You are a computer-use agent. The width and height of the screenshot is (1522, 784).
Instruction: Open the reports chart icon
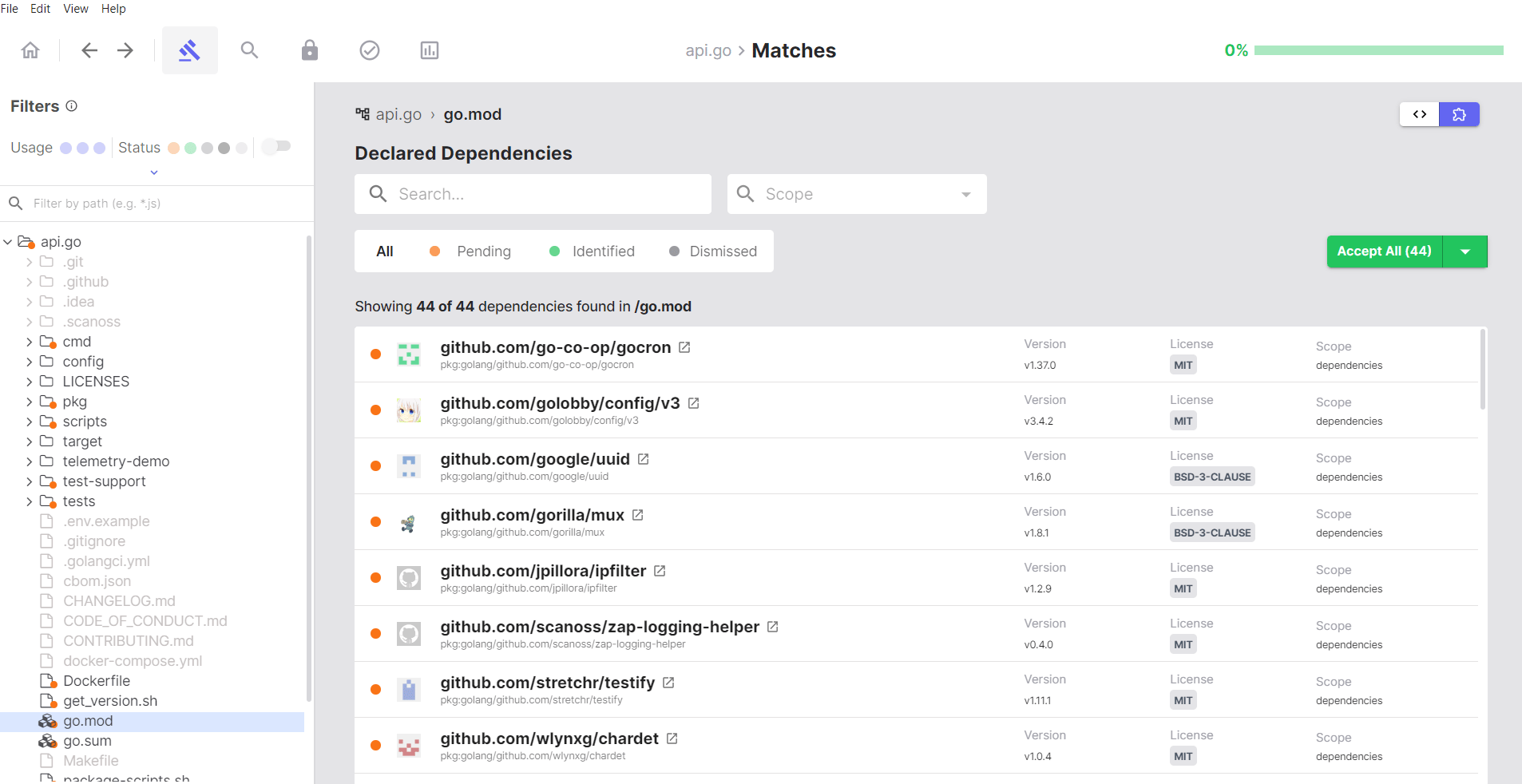(x=430, y=50)
